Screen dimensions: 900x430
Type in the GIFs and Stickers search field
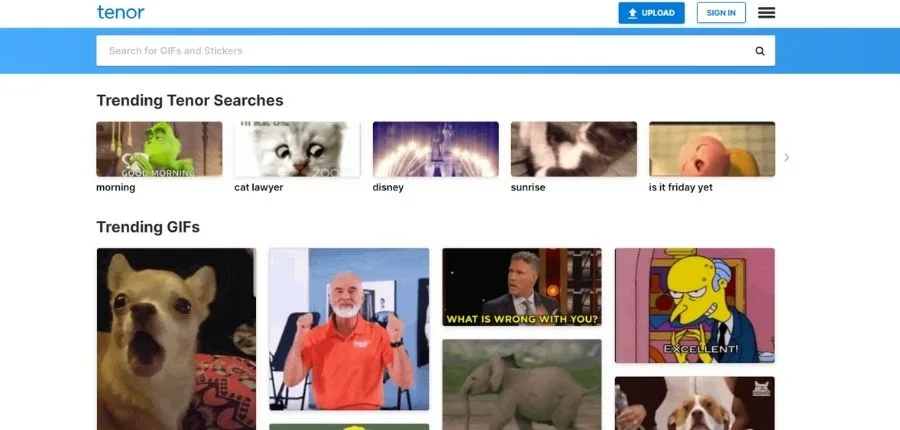pyautogui.click(x=420, y=51)
